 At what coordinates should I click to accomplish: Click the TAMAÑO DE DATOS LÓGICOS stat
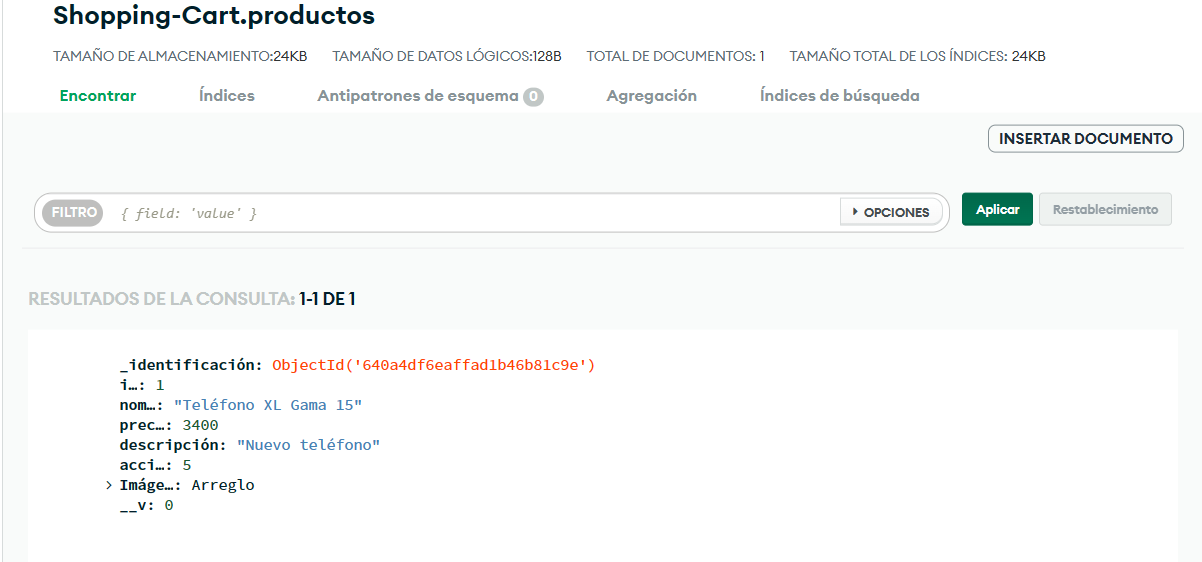(447, 56)
